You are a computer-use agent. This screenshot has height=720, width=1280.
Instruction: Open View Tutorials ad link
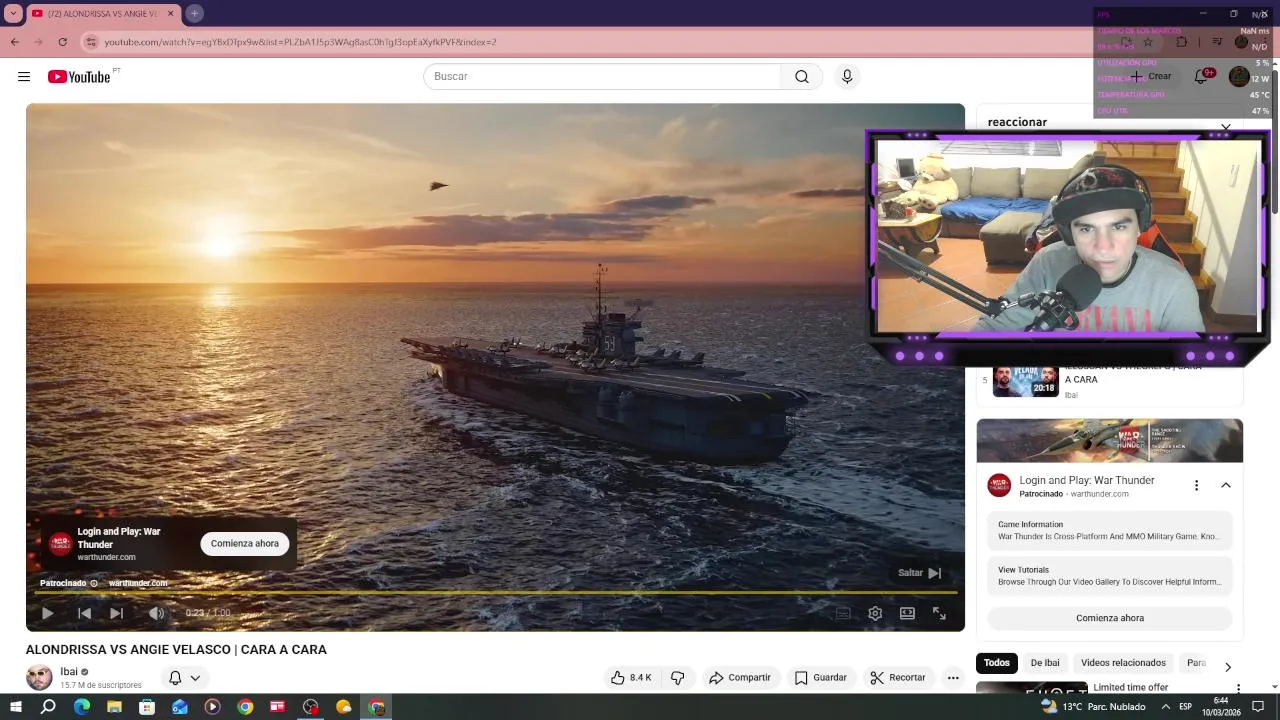pos(1110,576)
